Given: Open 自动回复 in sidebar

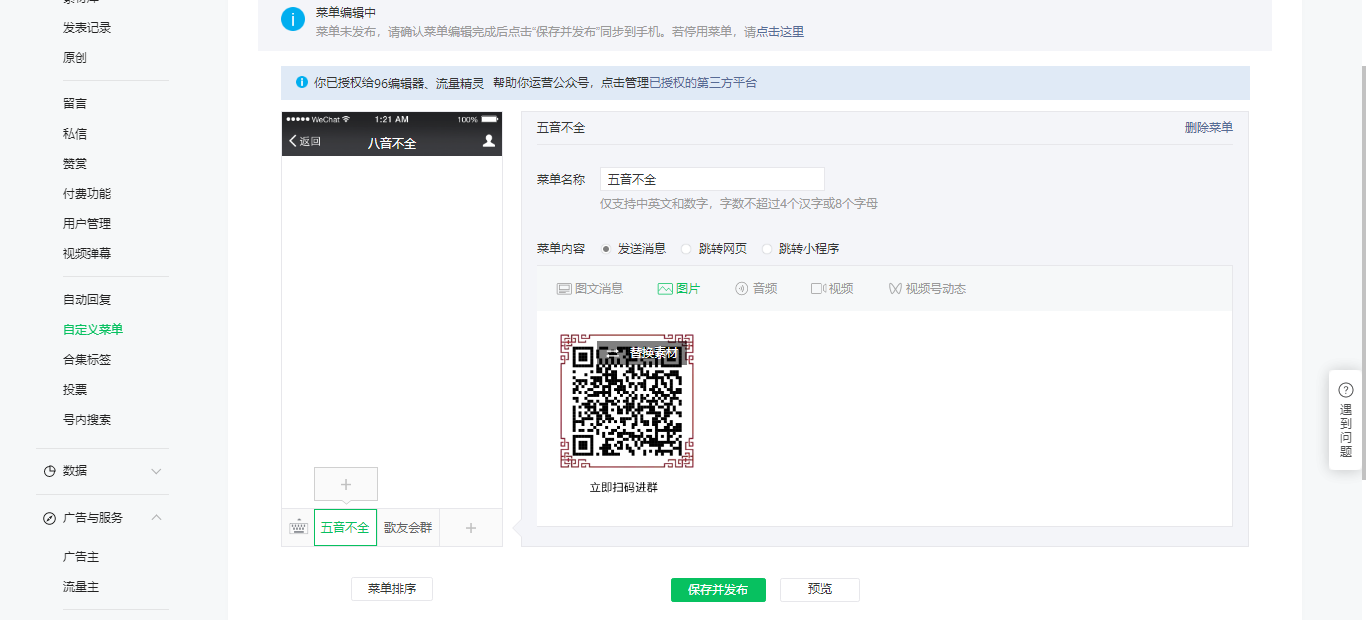Looking at the screenshot, I should click(x=87, y=300).
